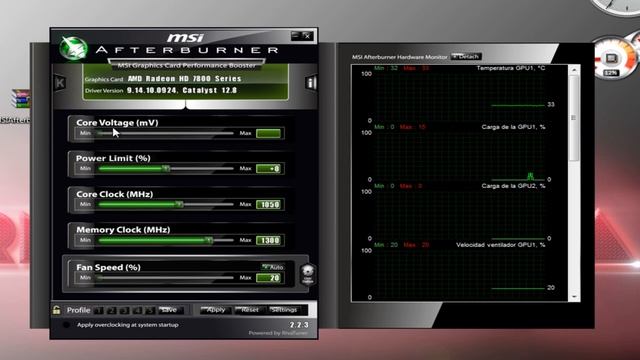
Task: Click the Core Voltage (mV) label
Action: click(x=117, y=122)
